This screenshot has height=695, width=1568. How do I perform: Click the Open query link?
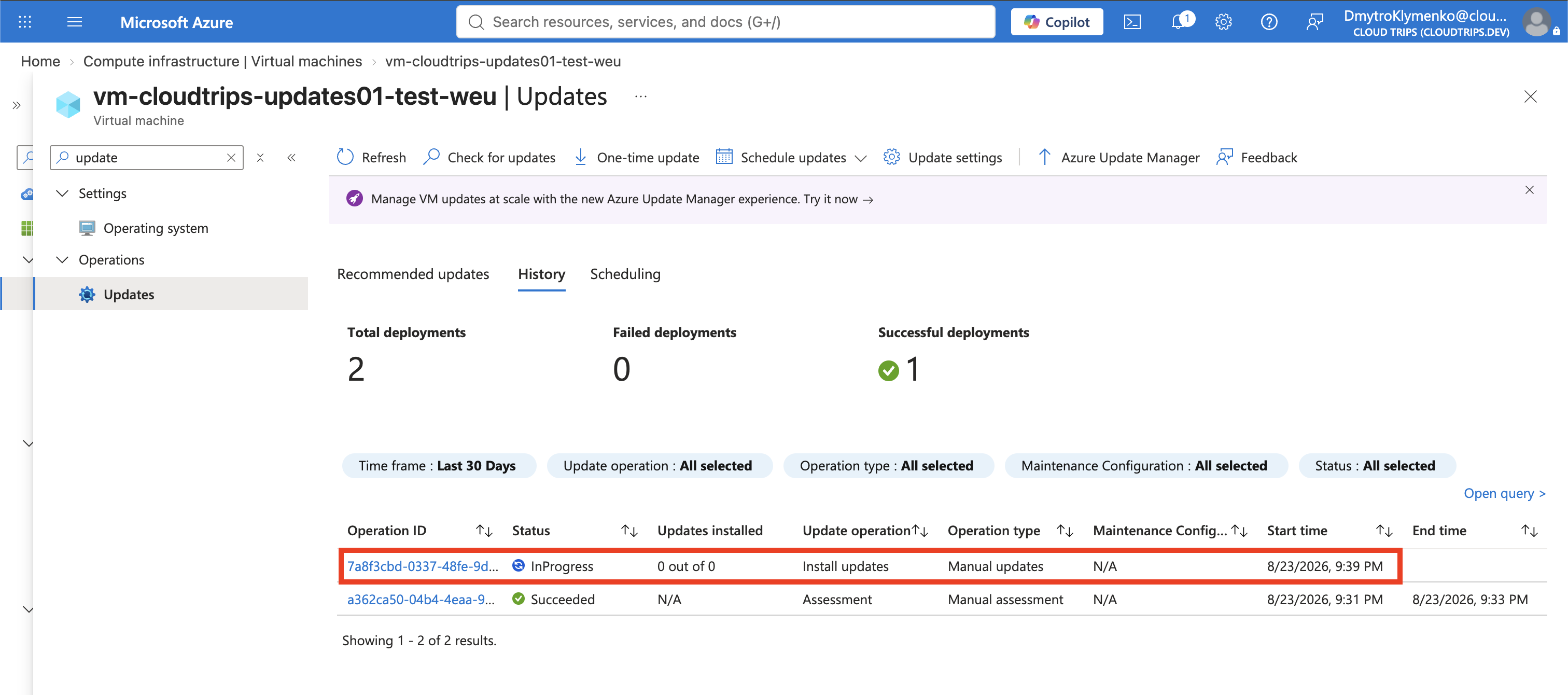1504,493
